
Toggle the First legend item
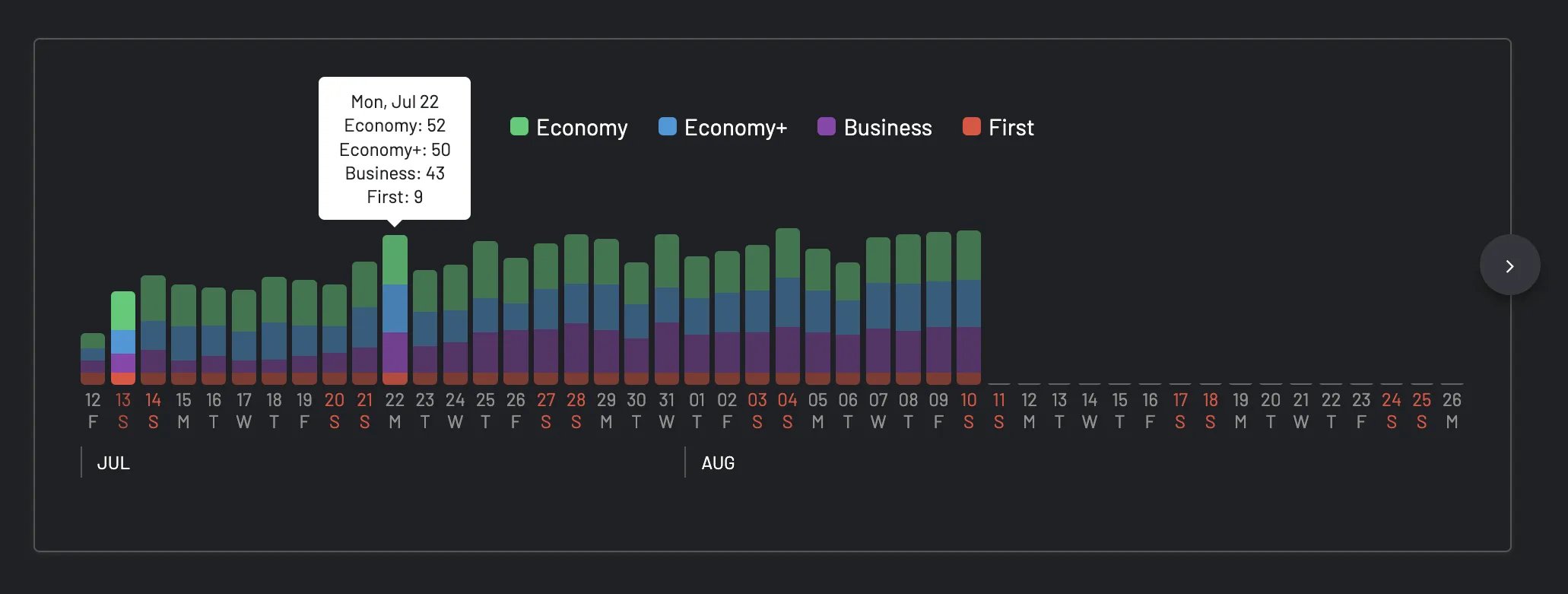tap(998, 127)
